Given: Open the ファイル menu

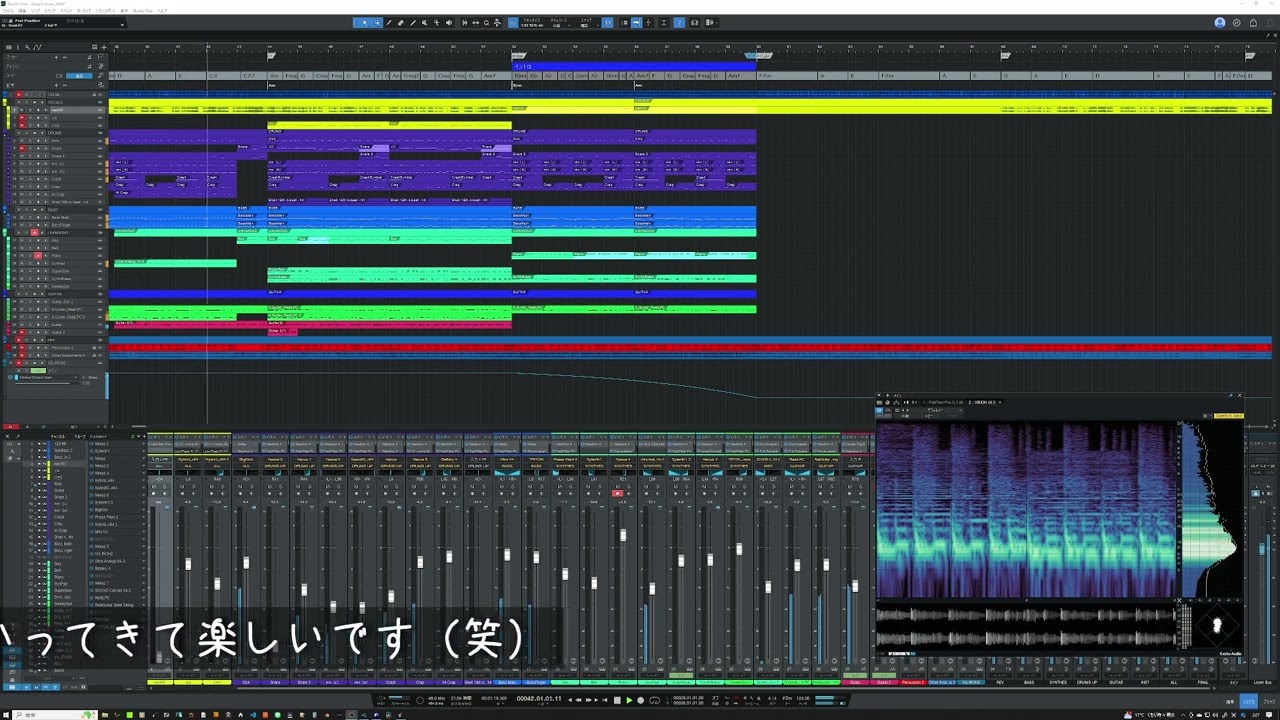Looking at the screenshot, I should tap(8, 11).
